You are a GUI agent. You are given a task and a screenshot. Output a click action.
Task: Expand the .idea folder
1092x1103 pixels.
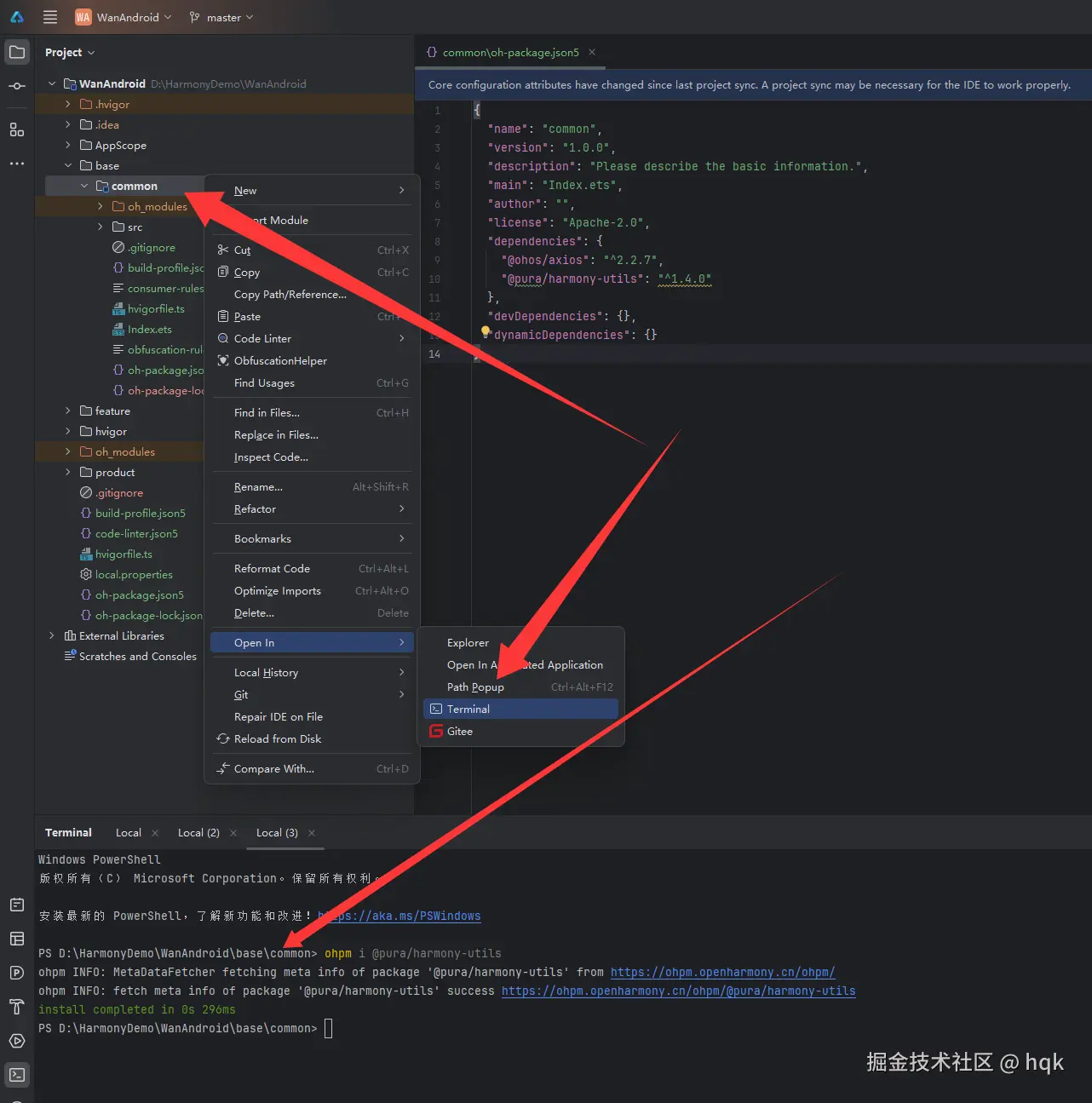[68, 124]
